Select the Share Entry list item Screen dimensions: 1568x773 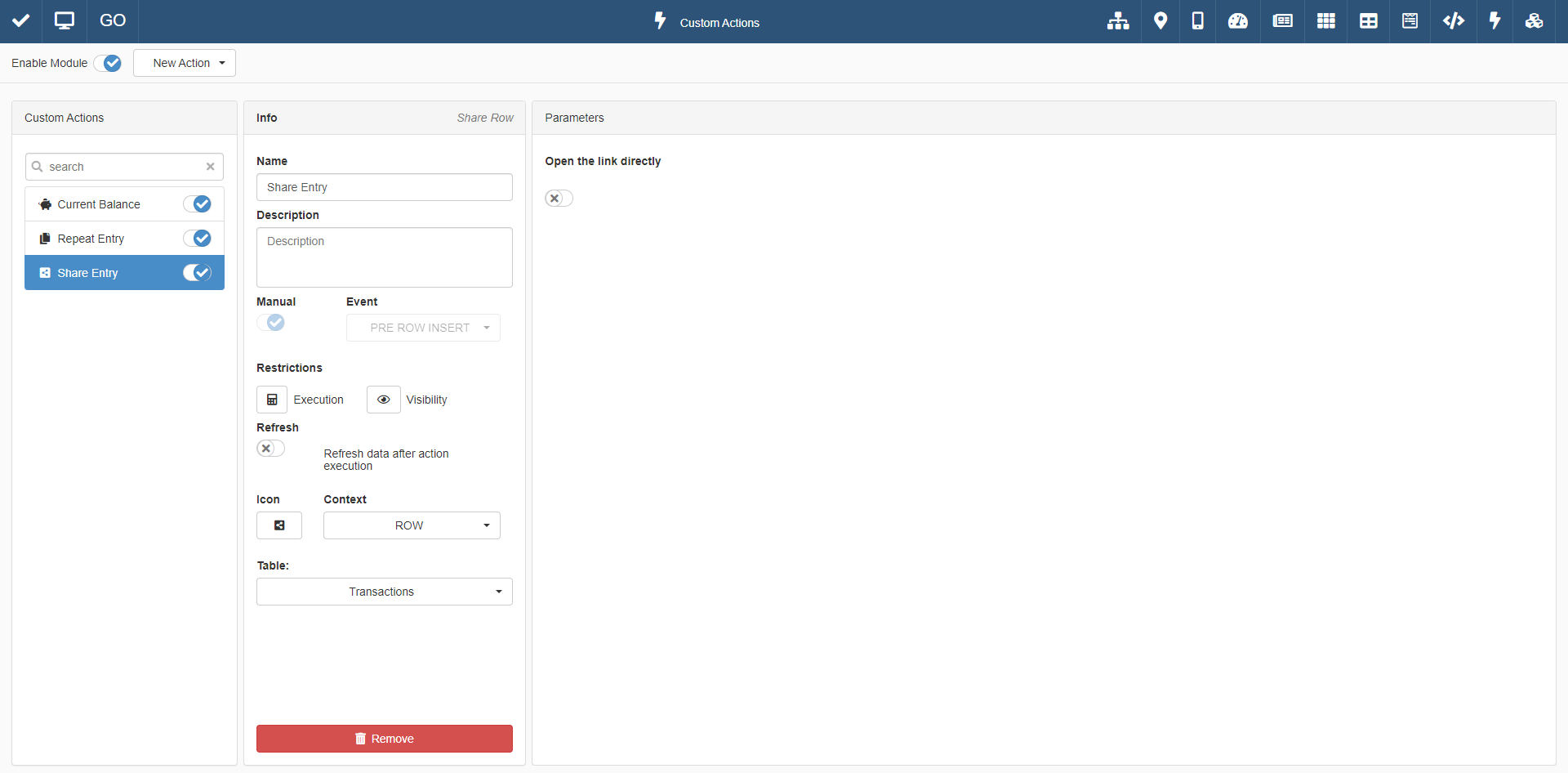tap(88, 273)
